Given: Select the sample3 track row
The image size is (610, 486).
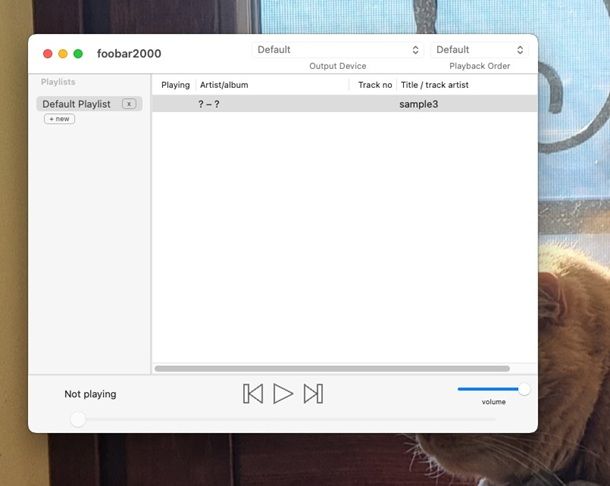Looking at the screenshot, I should pos(340,104).
